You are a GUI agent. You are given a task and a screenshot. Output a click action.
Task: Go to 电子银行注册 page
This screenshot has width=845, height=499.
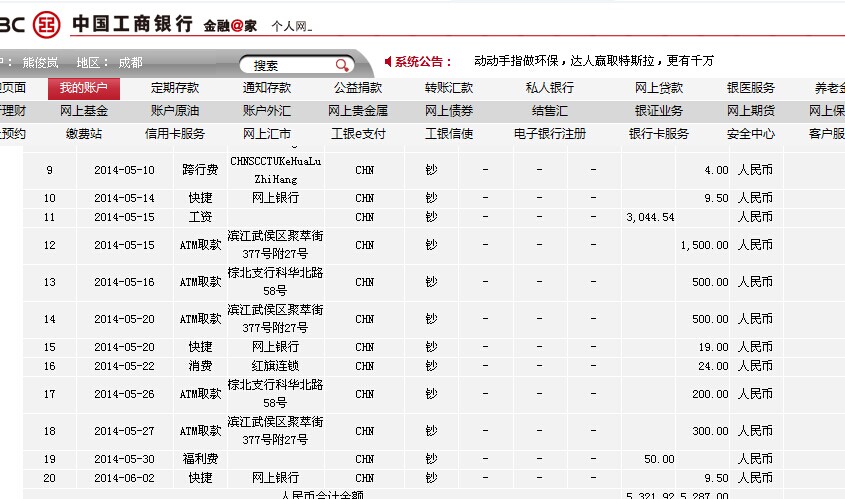click(x=550, y=134)
